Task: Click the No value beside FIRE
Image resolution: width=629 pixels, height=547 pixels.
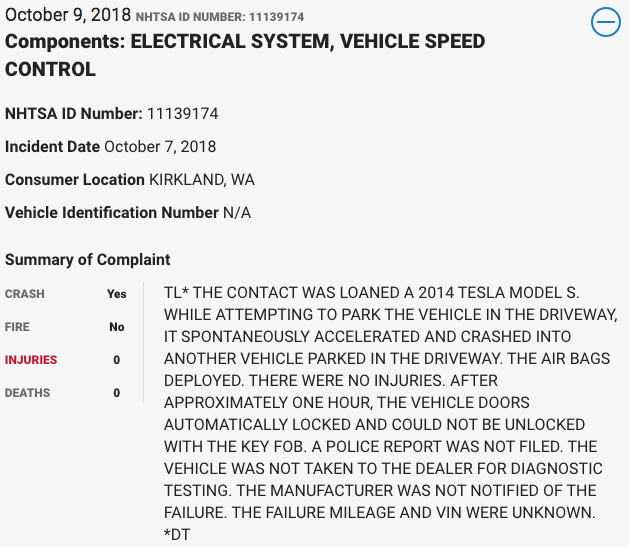Action: pyautogui.click(x=117, y=327)
